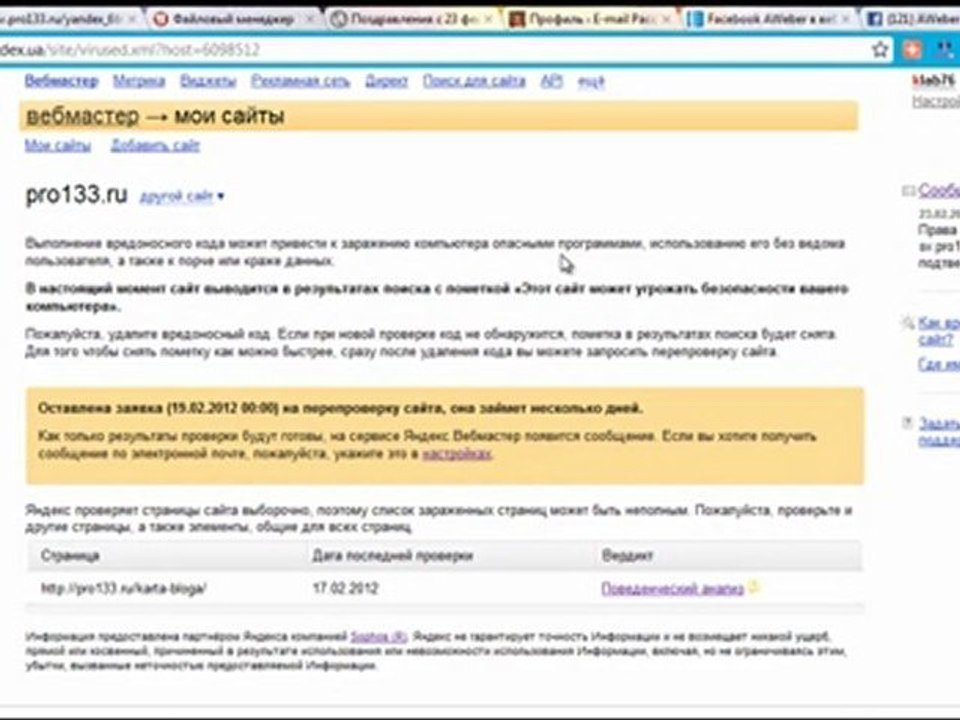Switch to the Файловый менеджер tab
This screenshot has width=960, height=720.
click(x=233, y=19)
